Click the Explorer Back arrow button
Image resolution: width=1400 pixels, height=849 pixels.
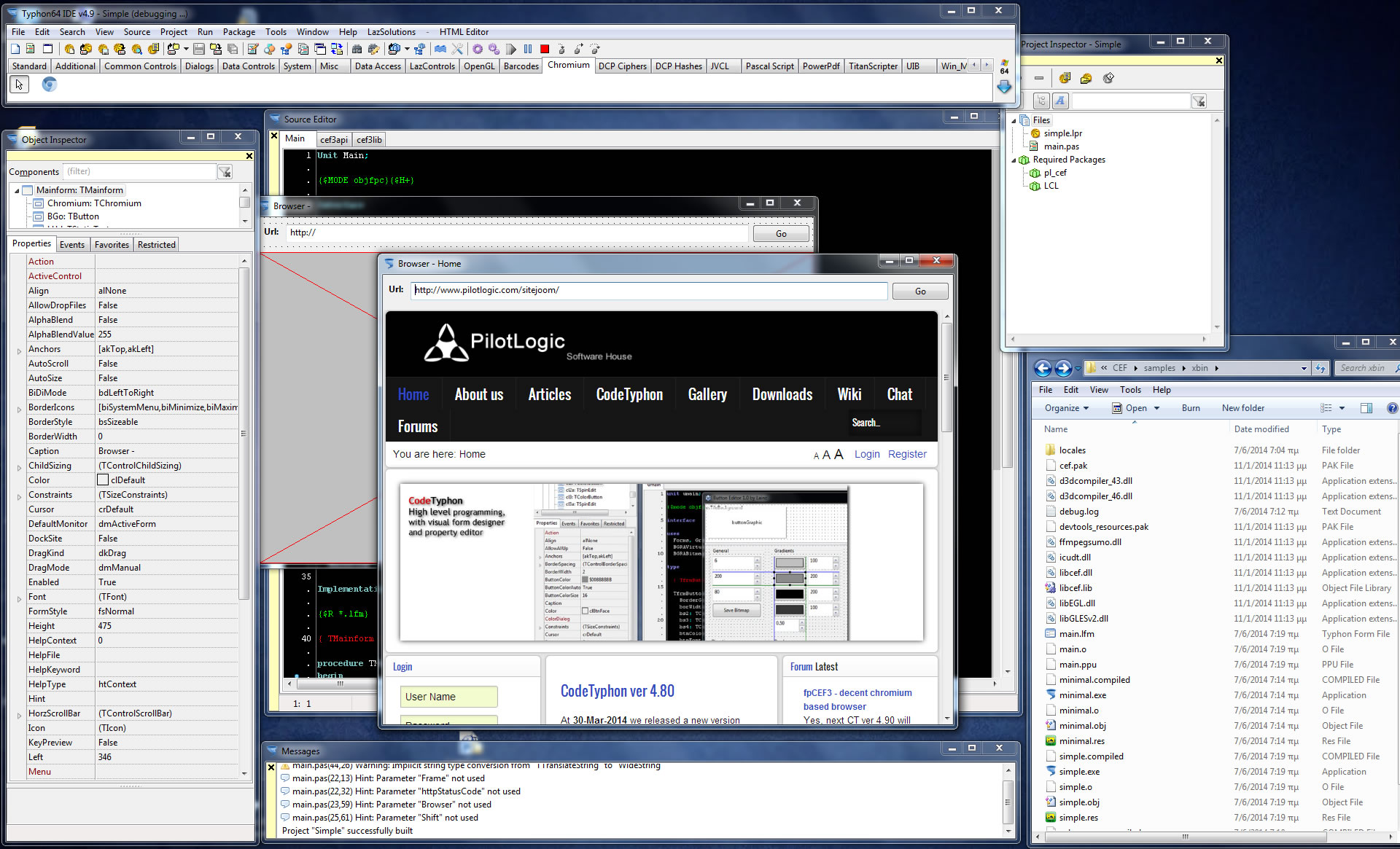(1043, 368)
